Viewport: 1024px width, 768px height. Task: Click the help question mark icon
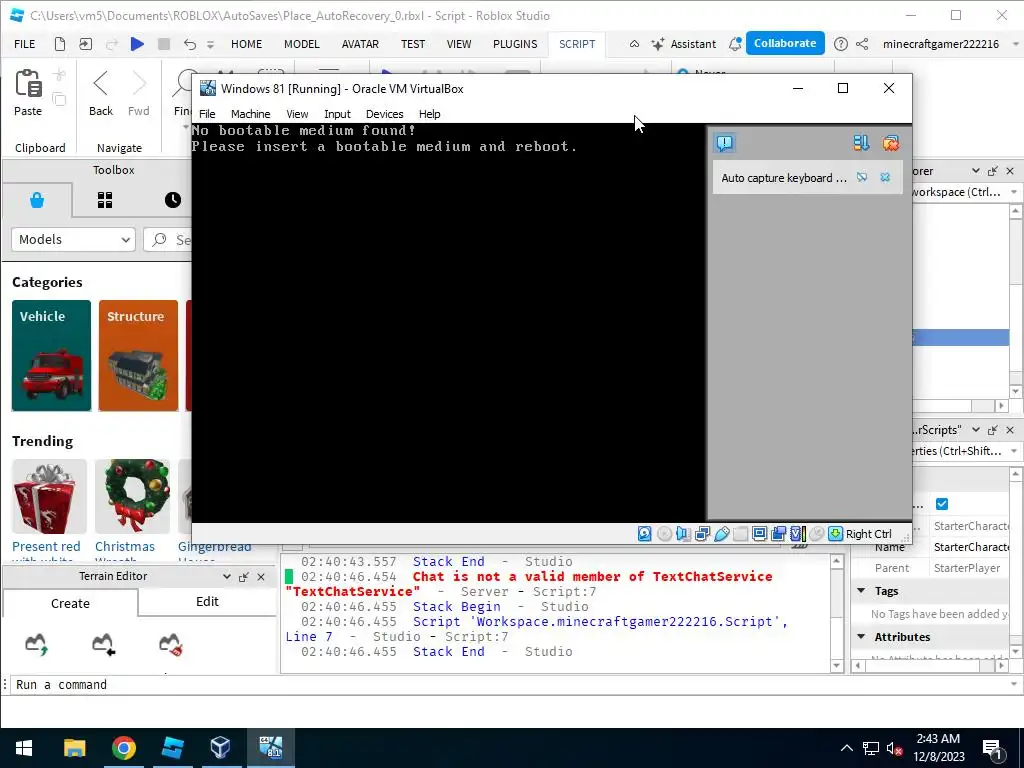point(841,44)
